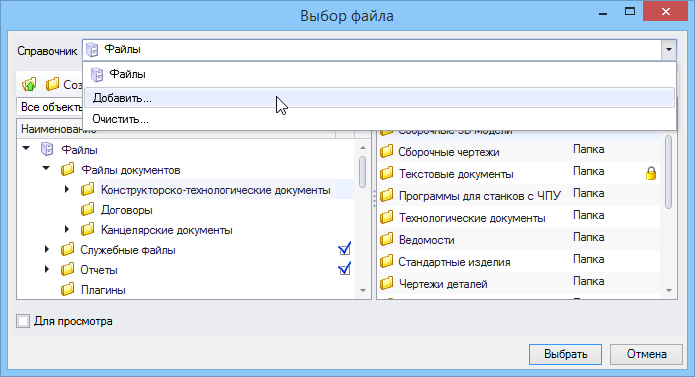Click the right pane vertical scrollbar thumb
Image resolution: width=695 pixels, height=377 pixels.
668,172
